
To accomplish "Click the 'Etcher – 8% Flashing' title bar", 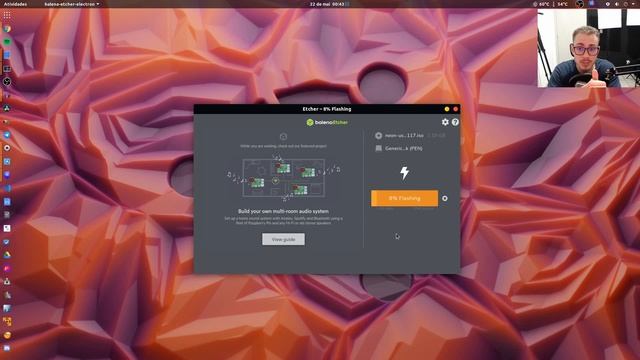I will (327, 109).
